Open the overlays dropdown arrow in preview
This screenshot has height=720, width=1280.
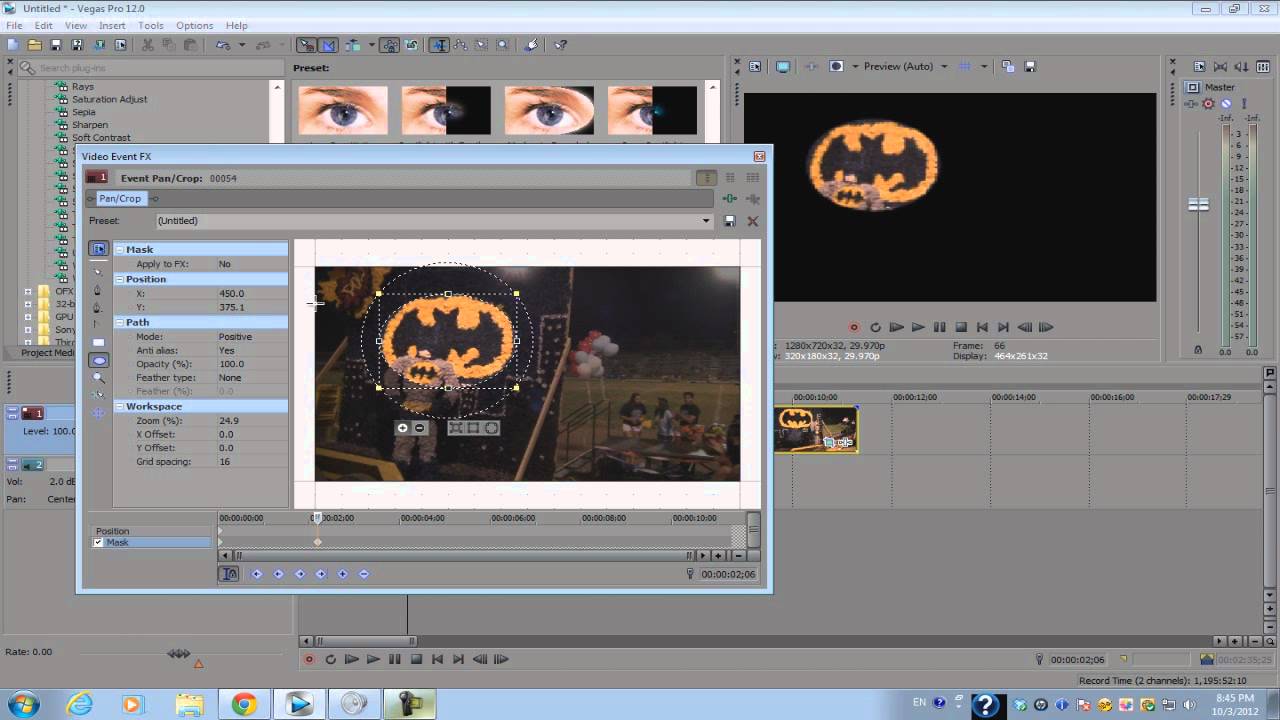click(984, 66)
